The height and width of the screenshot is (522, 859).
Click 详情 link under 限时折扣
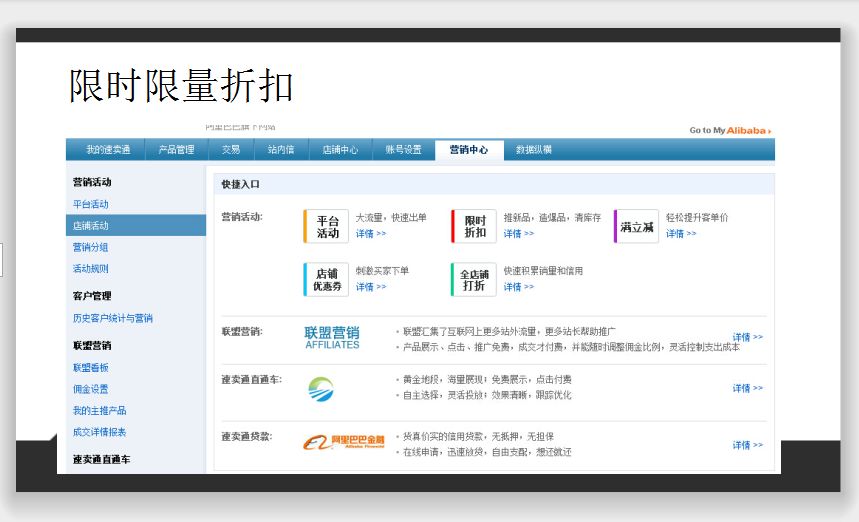point(518,234)
